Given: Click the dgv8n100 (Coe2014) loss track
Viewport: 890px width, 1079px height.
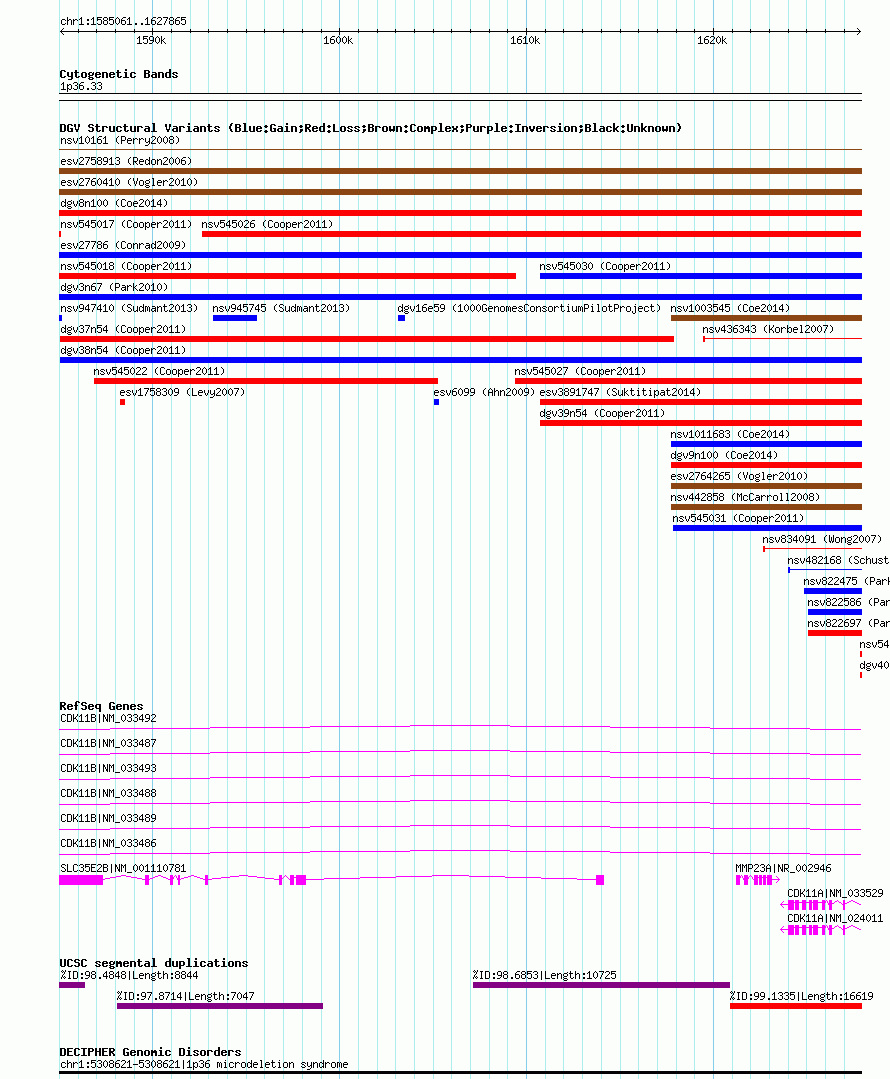Looking at the screenshot, I should [460, 213].
